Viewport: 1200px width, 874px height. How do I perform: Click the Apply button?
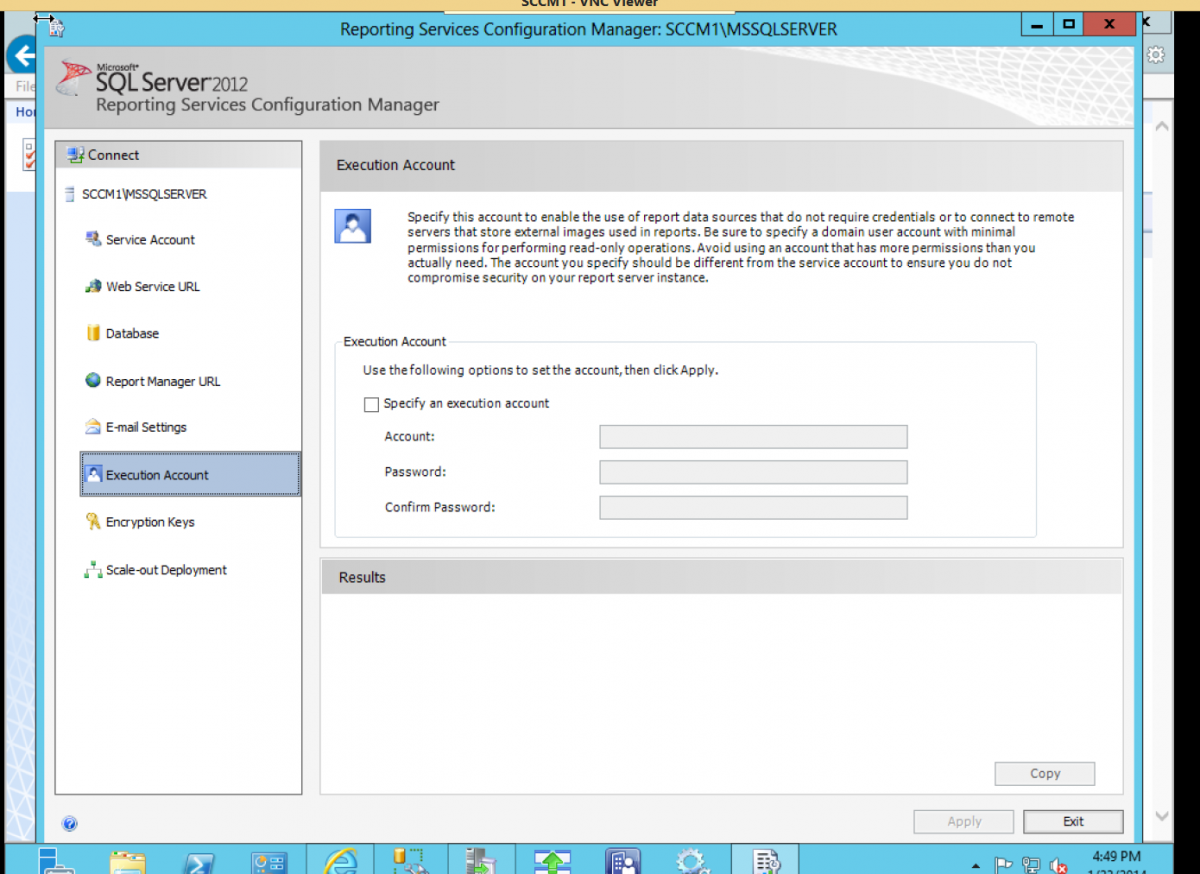coord(964,821)
